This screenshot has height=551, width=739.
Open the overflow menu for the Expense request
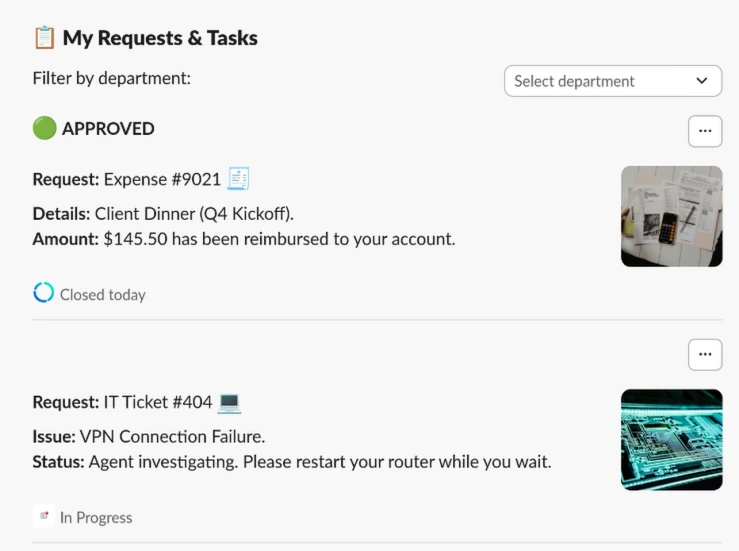tap(705, 131)
